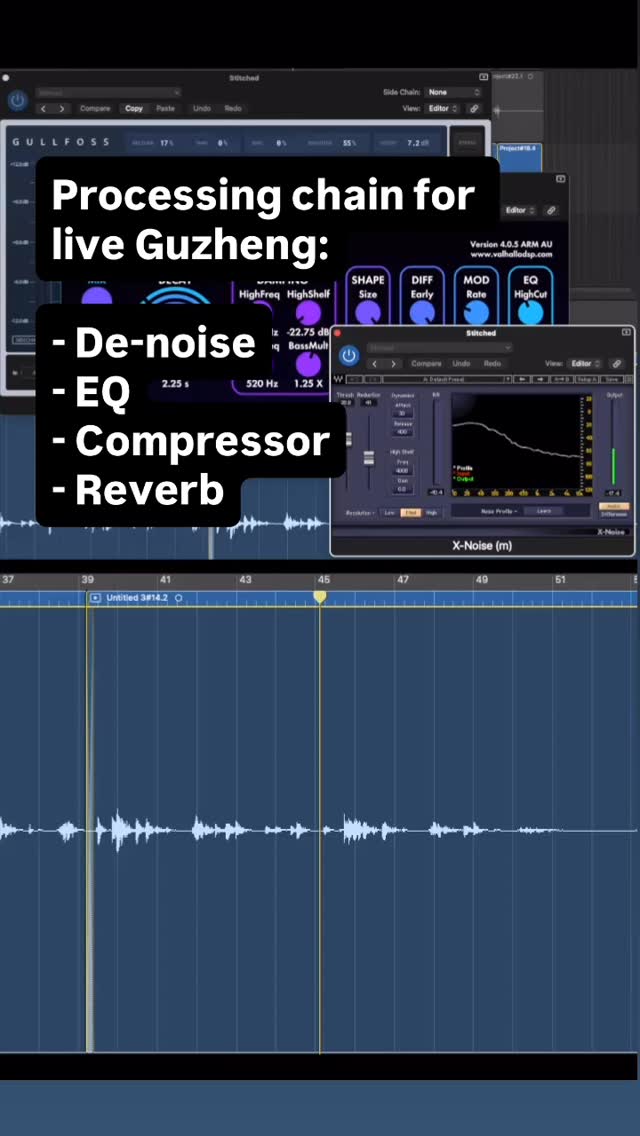
Task: Click the A->B button in Waves toolbar
Action: [x=562, y=379]
